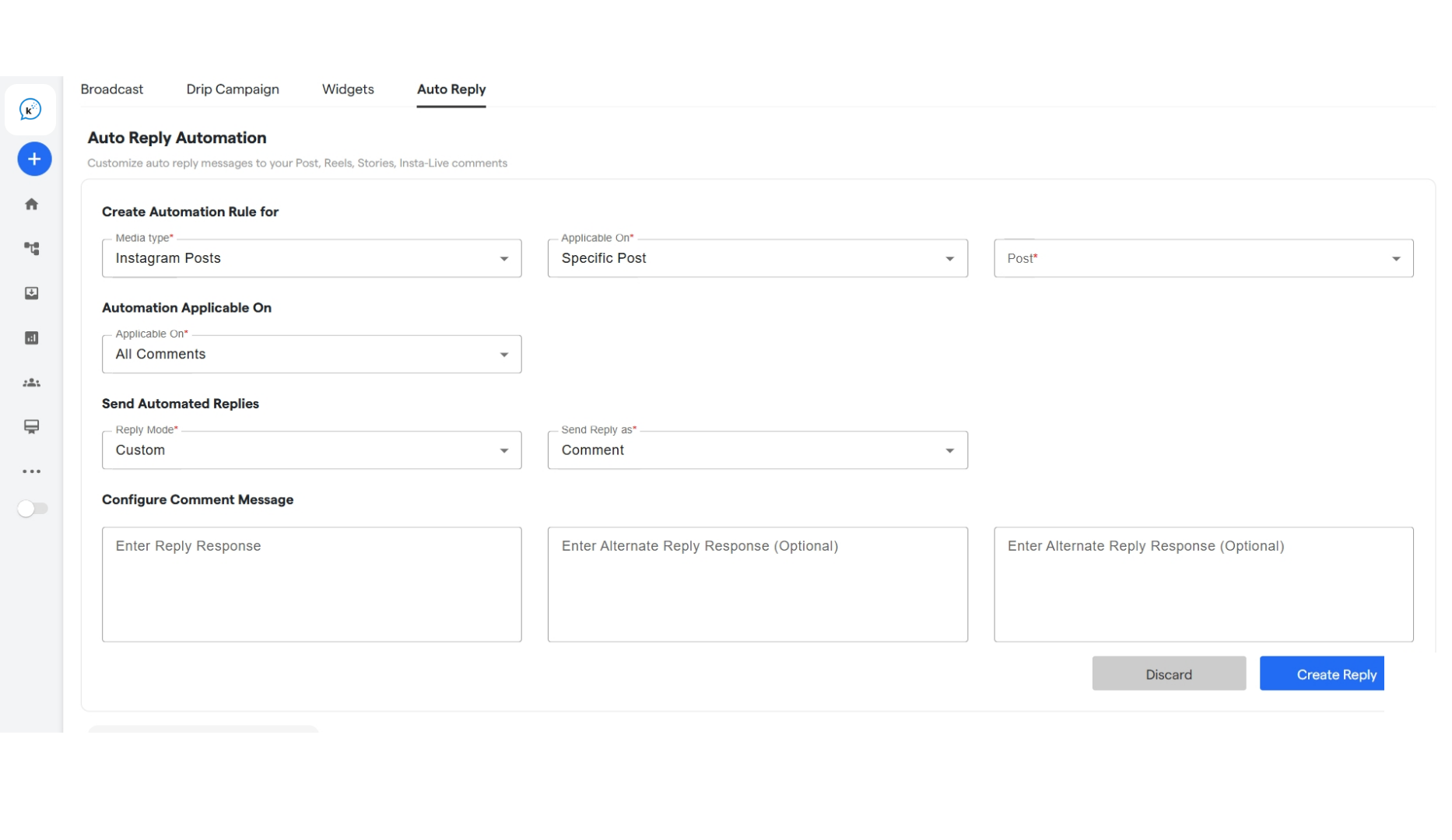Open the Applicable On dropdown showing Specific Post
The height and width of the screenshot is (840, 1452).
click(x=758, y=258)
